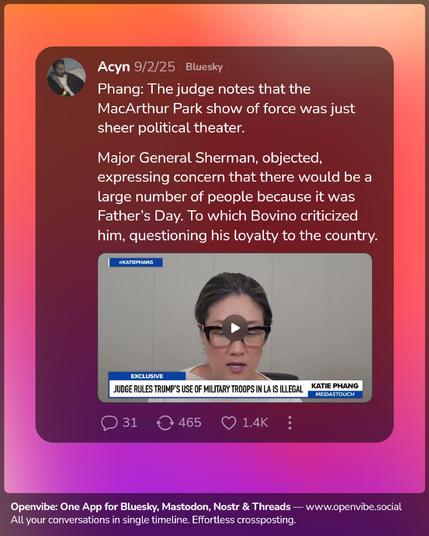Play the Katie Phang video
The image size is (429, 536).
point(235,328)
